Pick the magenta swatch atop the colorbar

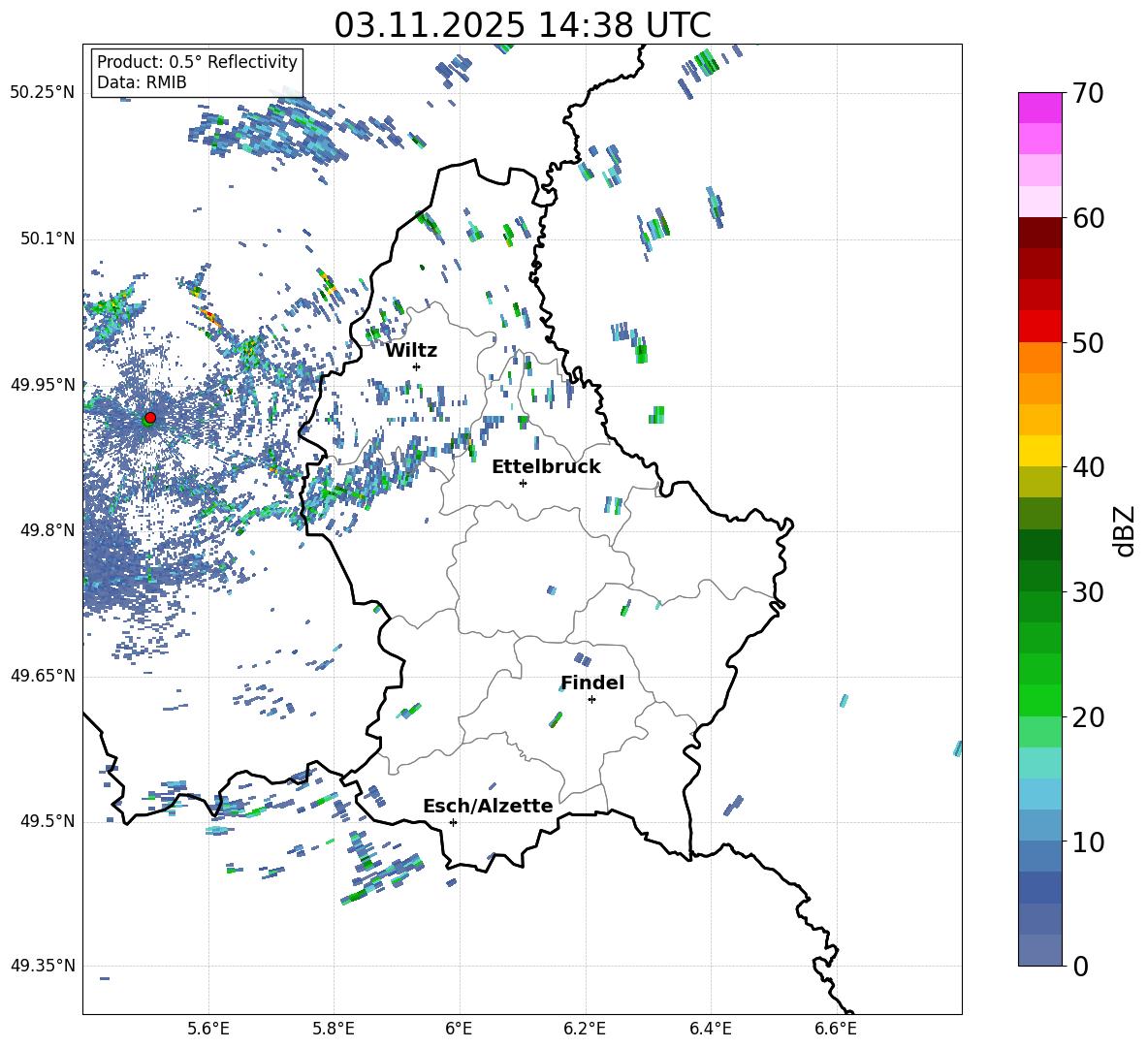pyautogui.click(x=1039, y=108)
